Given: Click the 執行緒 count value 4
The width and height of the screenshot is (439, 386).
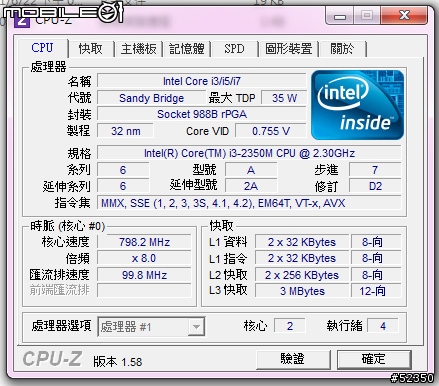Looking at the screenshot, I should [383, 326].
